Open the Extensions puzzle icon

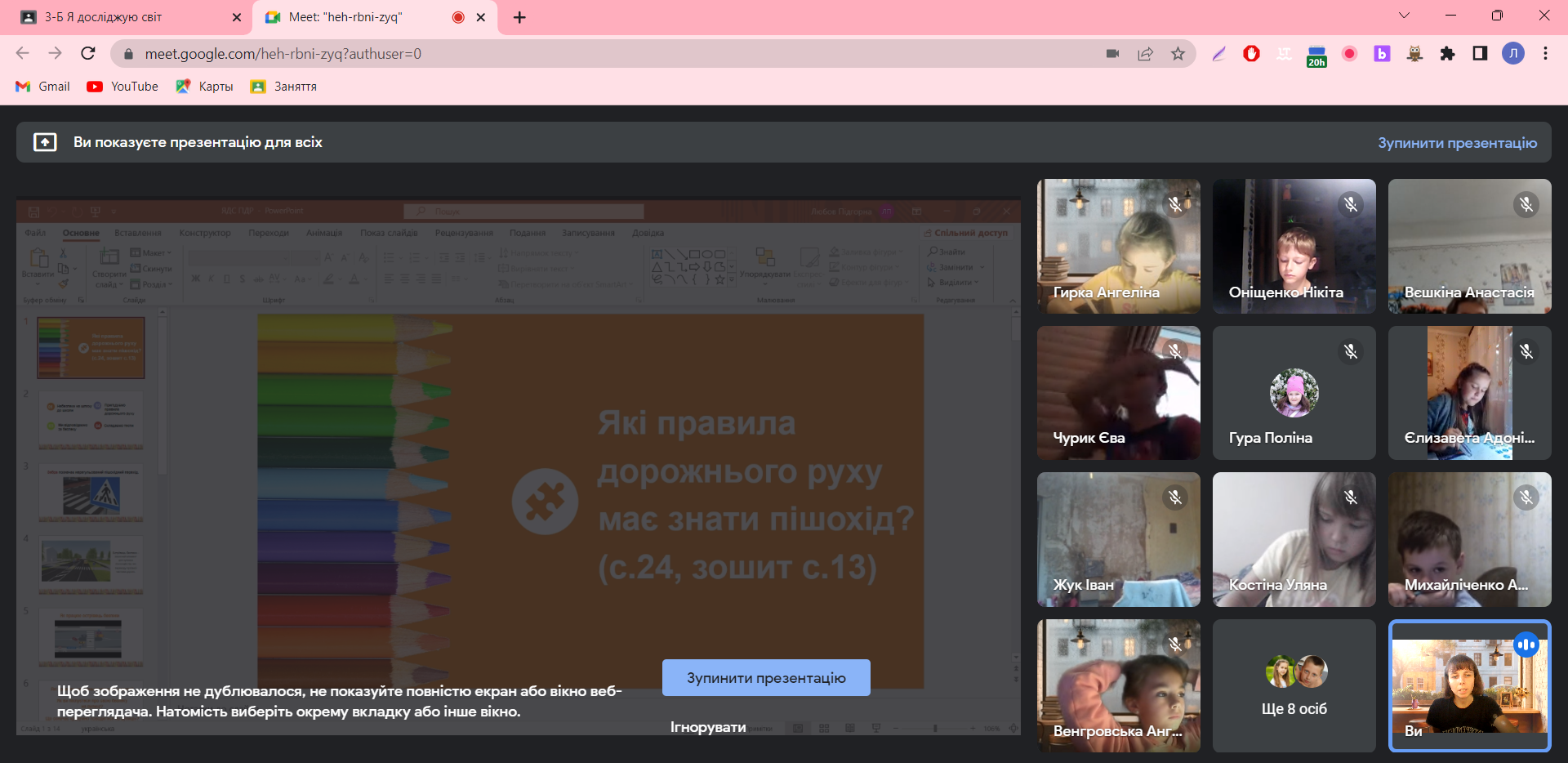coord(1447,54)
